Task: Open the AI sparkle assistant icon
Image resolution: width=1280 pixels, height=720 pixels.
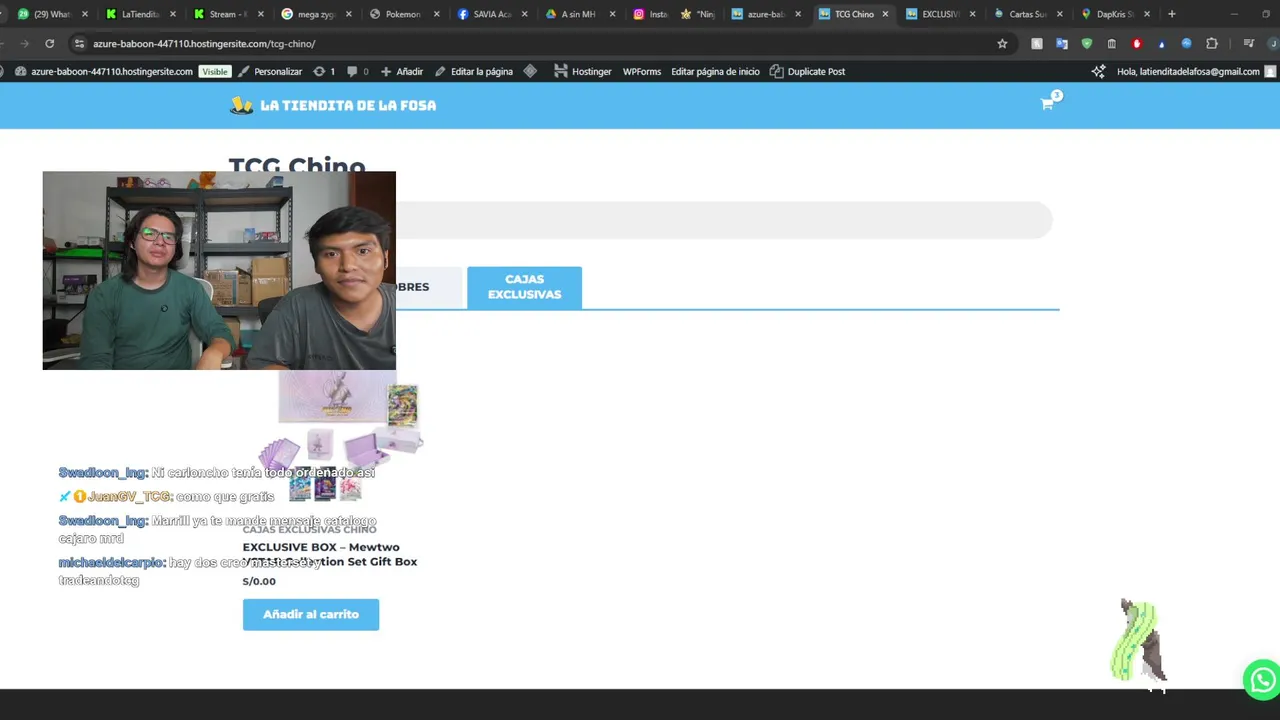Action: (x=1098, y=72)
